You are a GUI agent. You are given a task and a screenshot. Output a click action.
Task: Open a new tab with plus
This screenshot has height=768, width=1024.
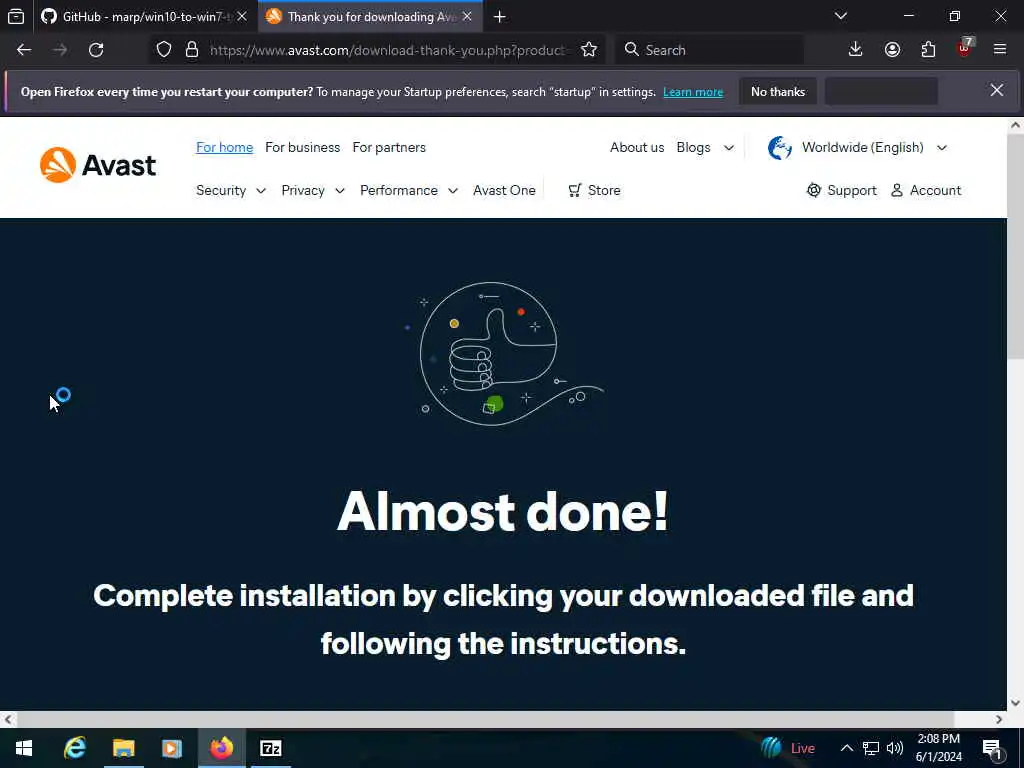(500, 17)
